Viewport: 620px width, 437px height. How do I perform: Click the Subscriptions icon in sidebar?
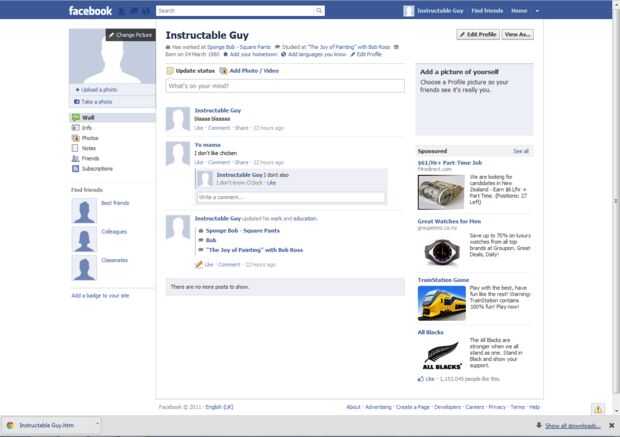(76, 168)
